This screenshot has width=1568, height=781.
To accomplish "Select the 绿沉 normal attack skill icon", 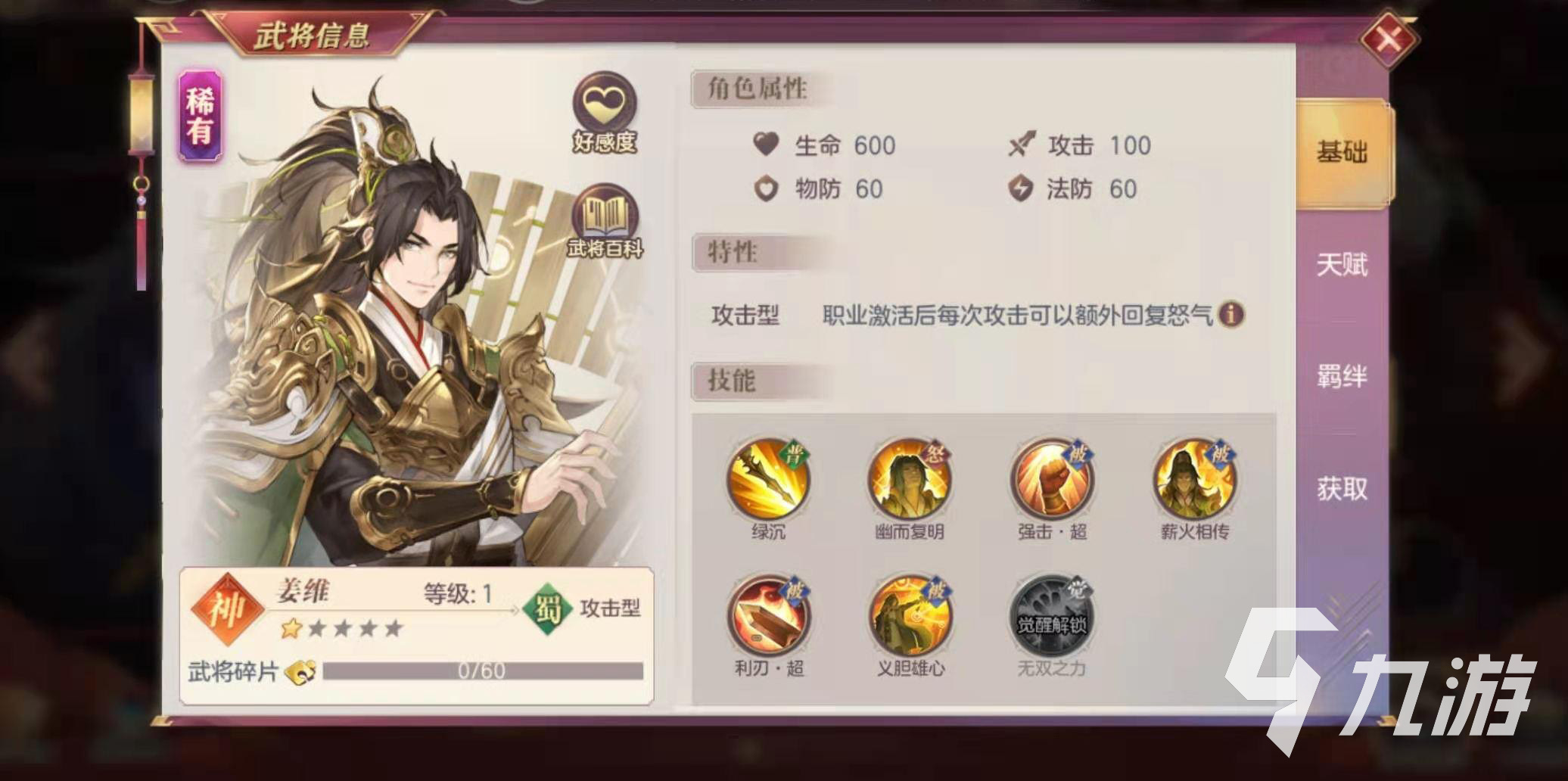I will (768, 479).
